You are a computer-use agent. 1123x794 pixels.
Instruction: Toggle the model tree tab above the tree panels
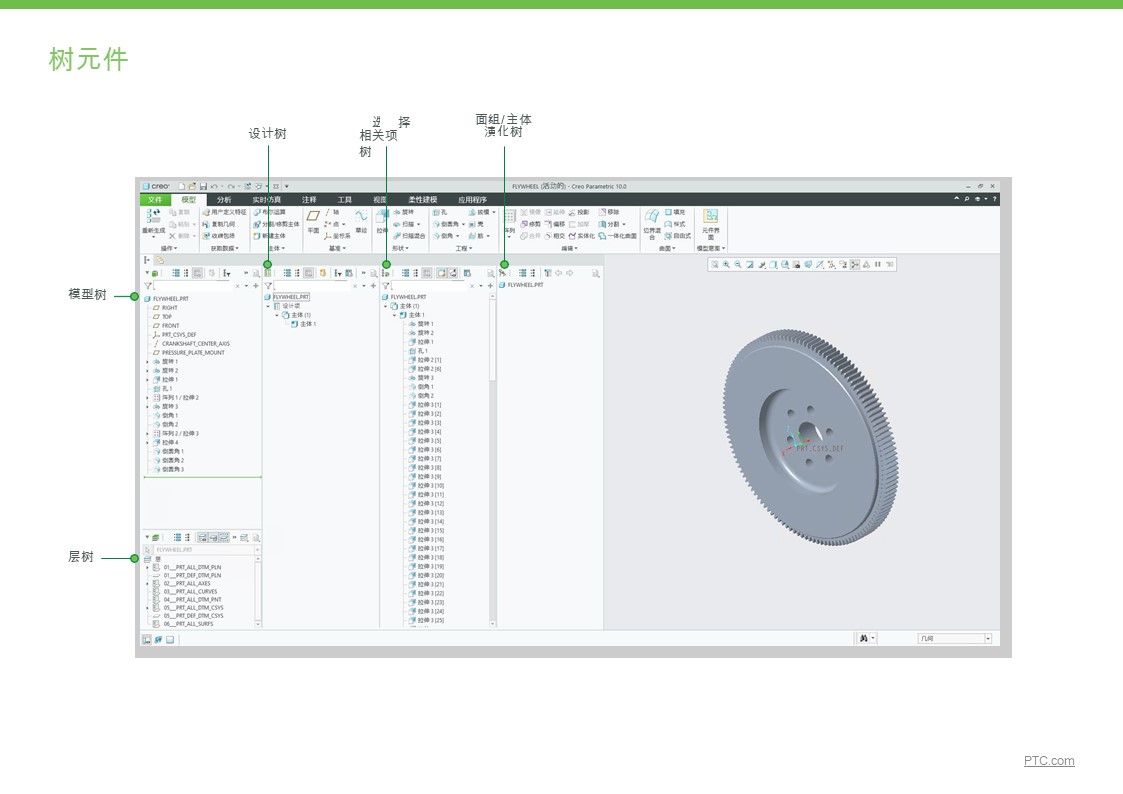[147, 260]
